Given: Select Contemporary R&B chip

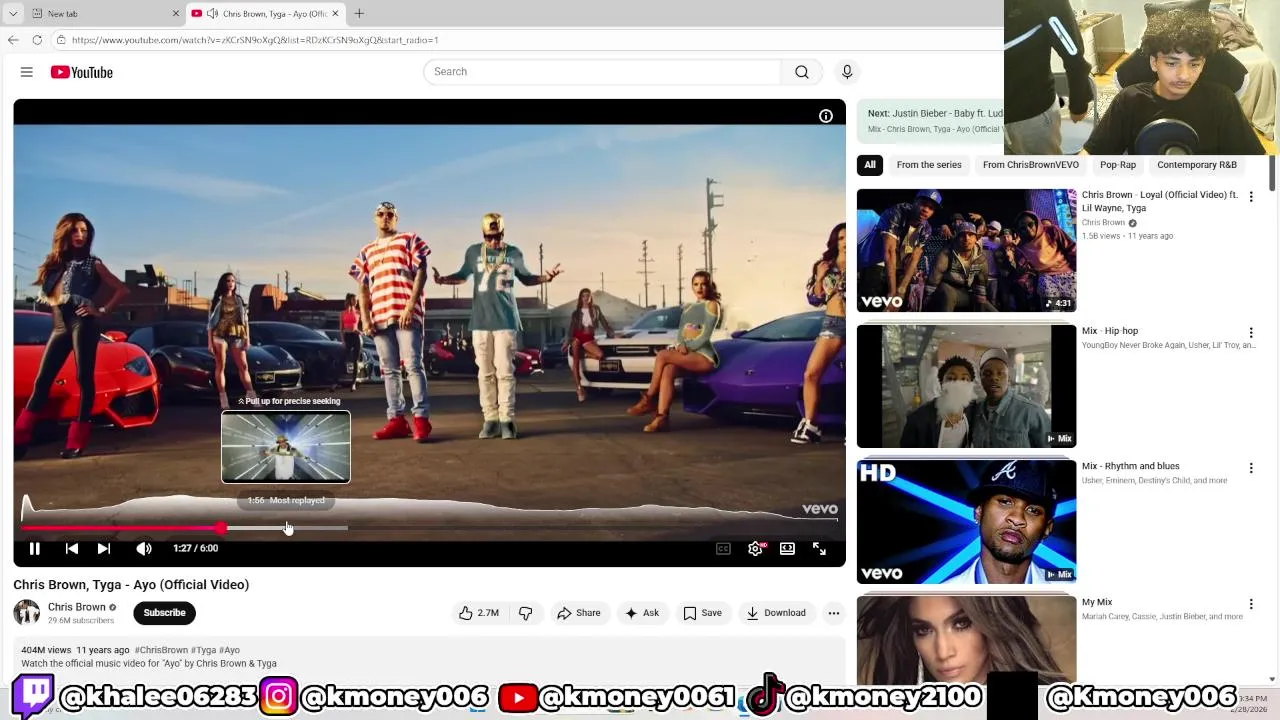Looking at the screenshot, I should [1197, 165].
